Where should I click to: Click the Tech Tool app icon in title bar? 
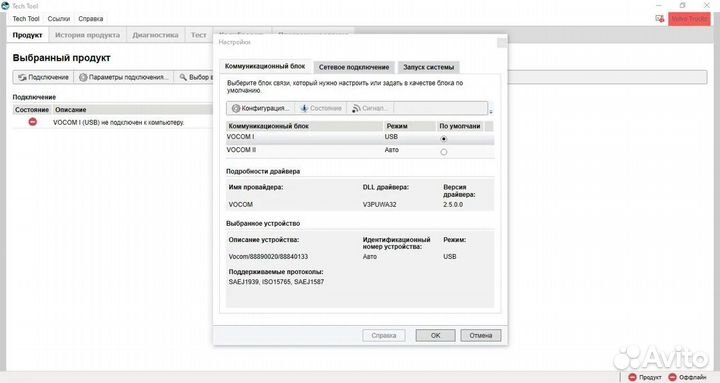[5, 6]
